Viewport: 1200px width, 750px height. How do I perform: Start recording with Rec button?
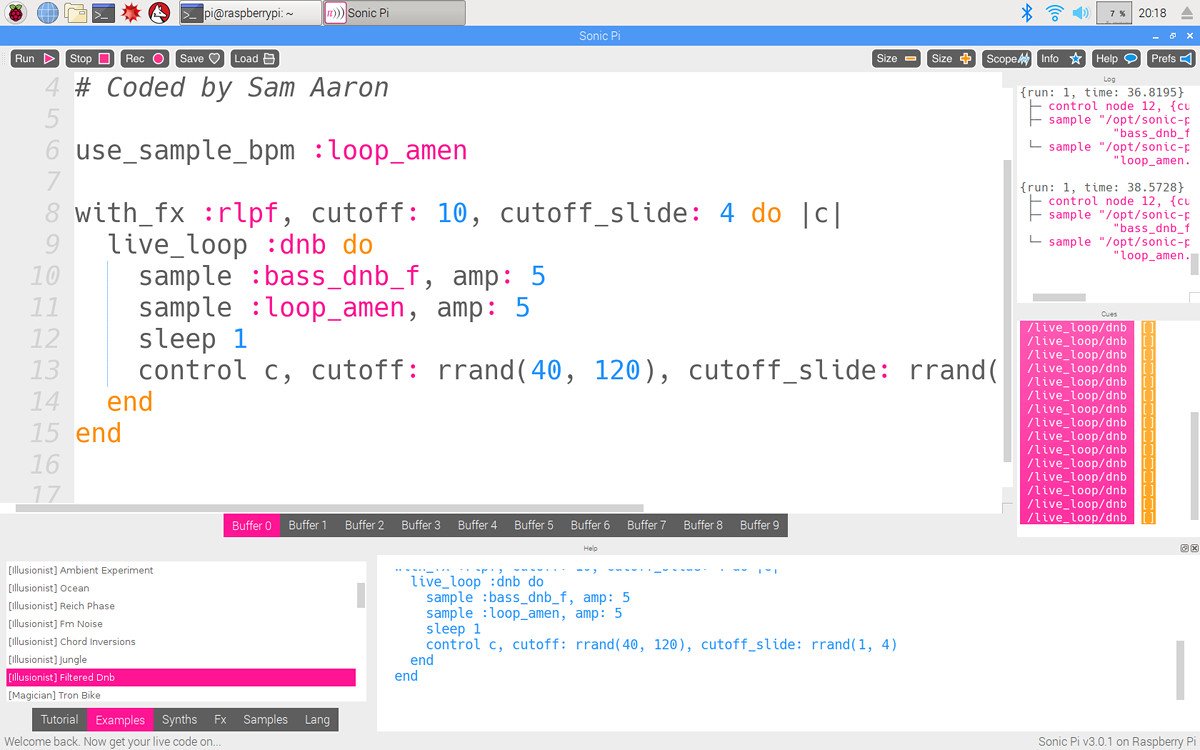145,59
